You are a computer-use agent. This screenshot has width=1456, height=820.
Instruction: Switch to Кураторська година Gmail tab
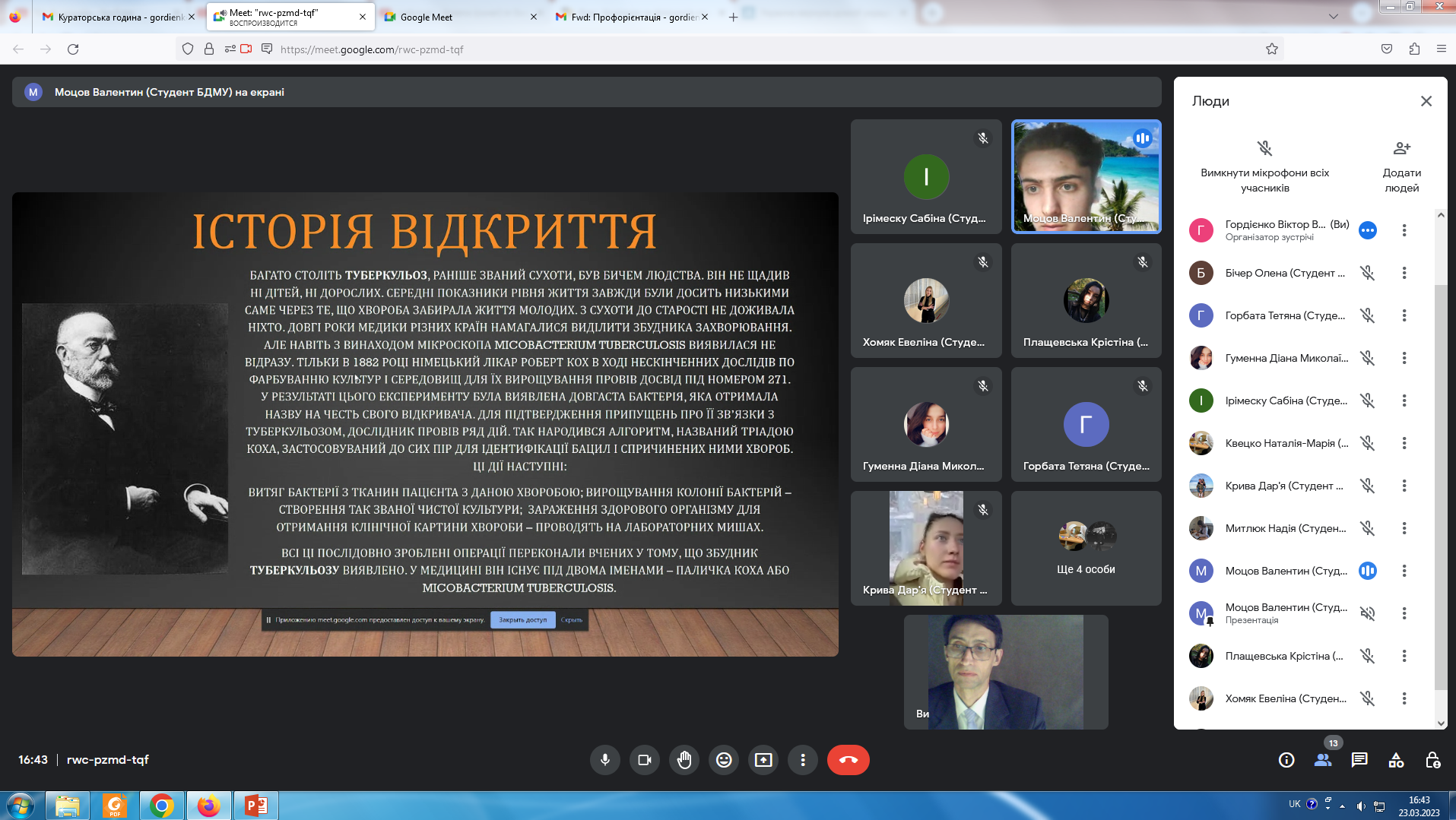118,17
